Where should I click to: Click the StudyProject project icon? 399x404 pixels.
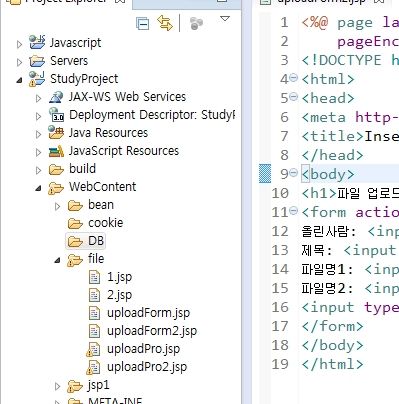click(37, 79)
